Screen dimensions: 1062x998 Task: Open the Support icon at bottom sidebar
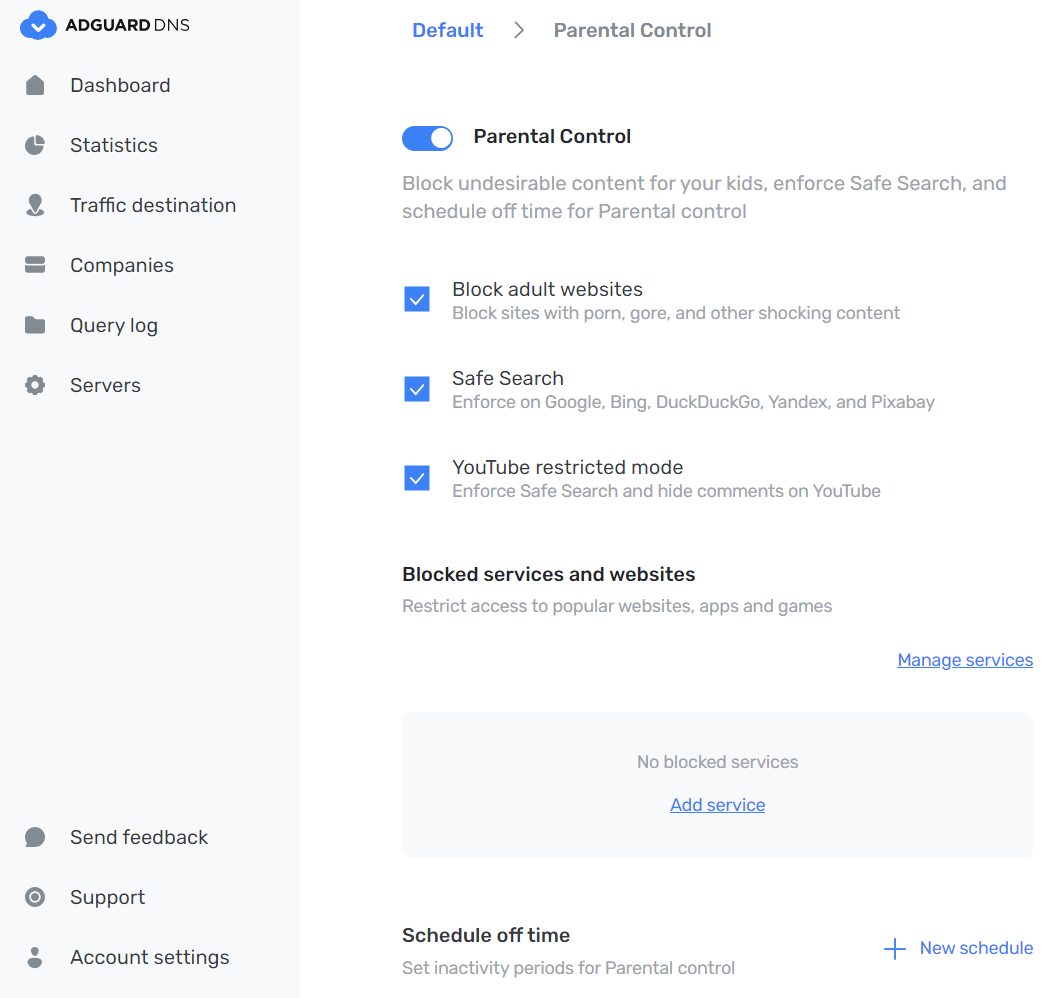coord(34,897)
